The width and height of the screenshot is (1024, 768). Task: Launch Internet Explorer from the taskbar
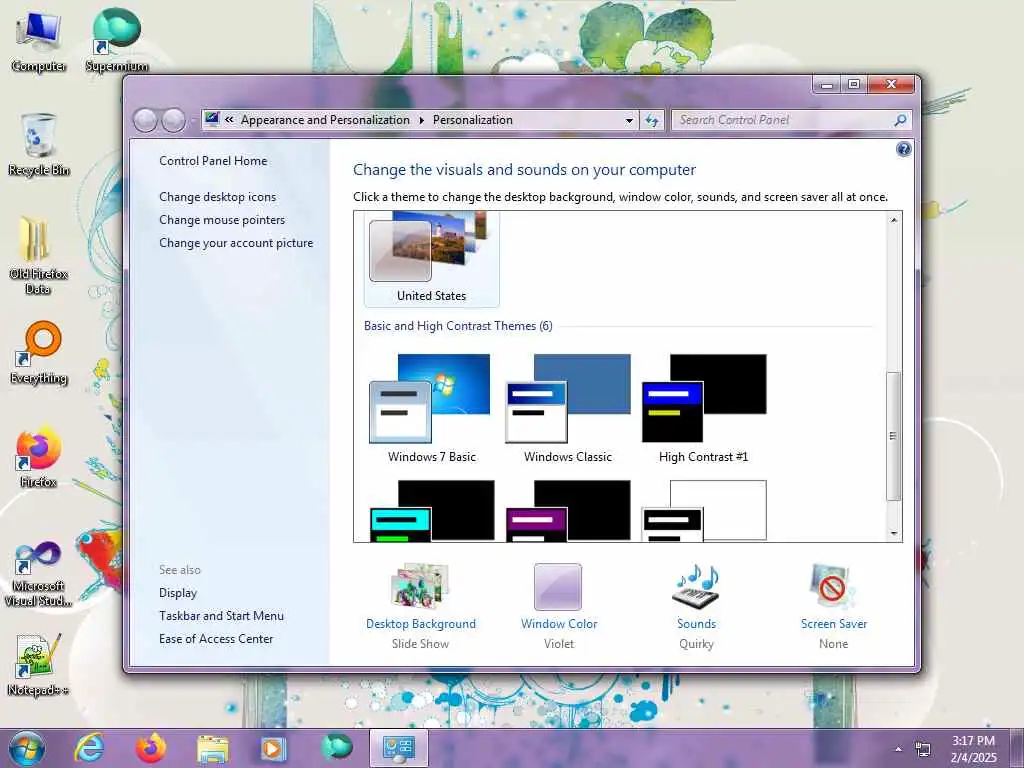[89, 748]
